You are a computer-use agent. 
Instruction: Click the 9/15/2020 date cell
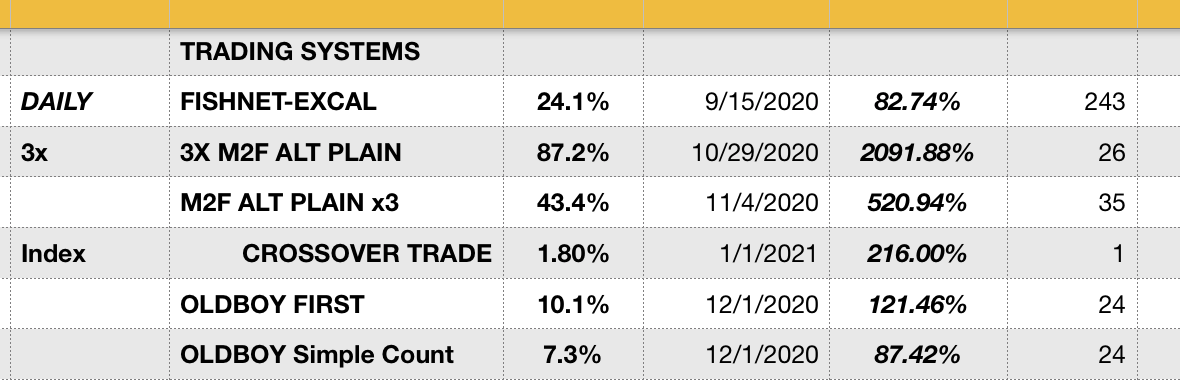tap(736, 101)
